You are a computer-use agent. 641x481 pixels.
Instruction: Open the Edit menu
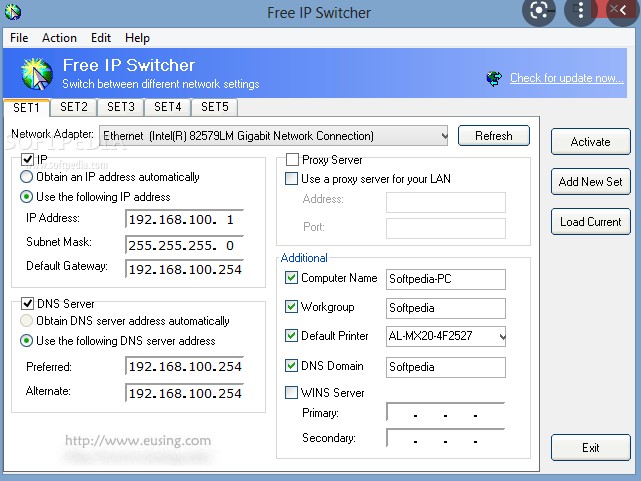click(101, 38)
